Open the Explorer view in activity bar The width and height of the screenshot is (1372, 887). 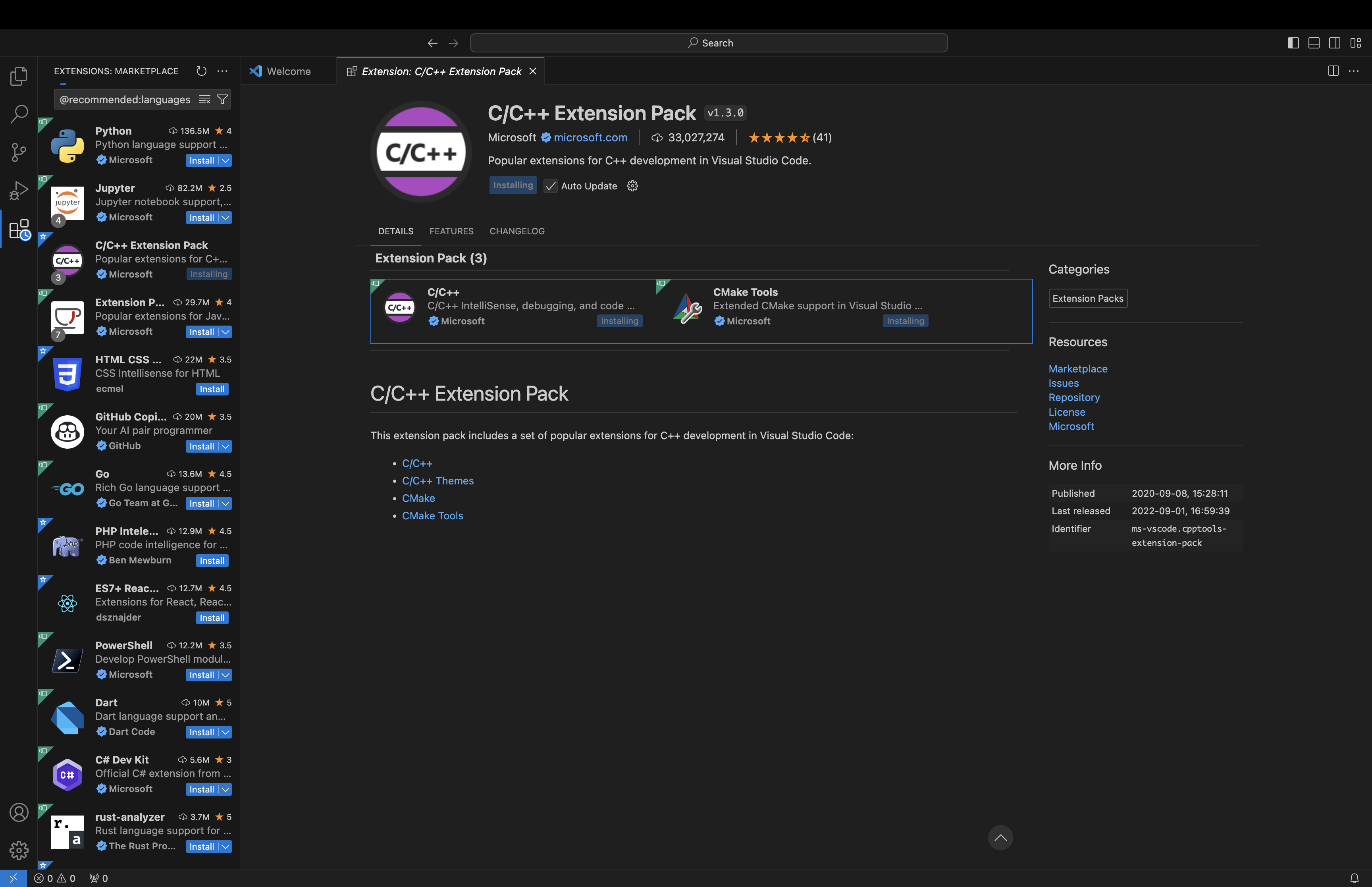tap(19, 76)
